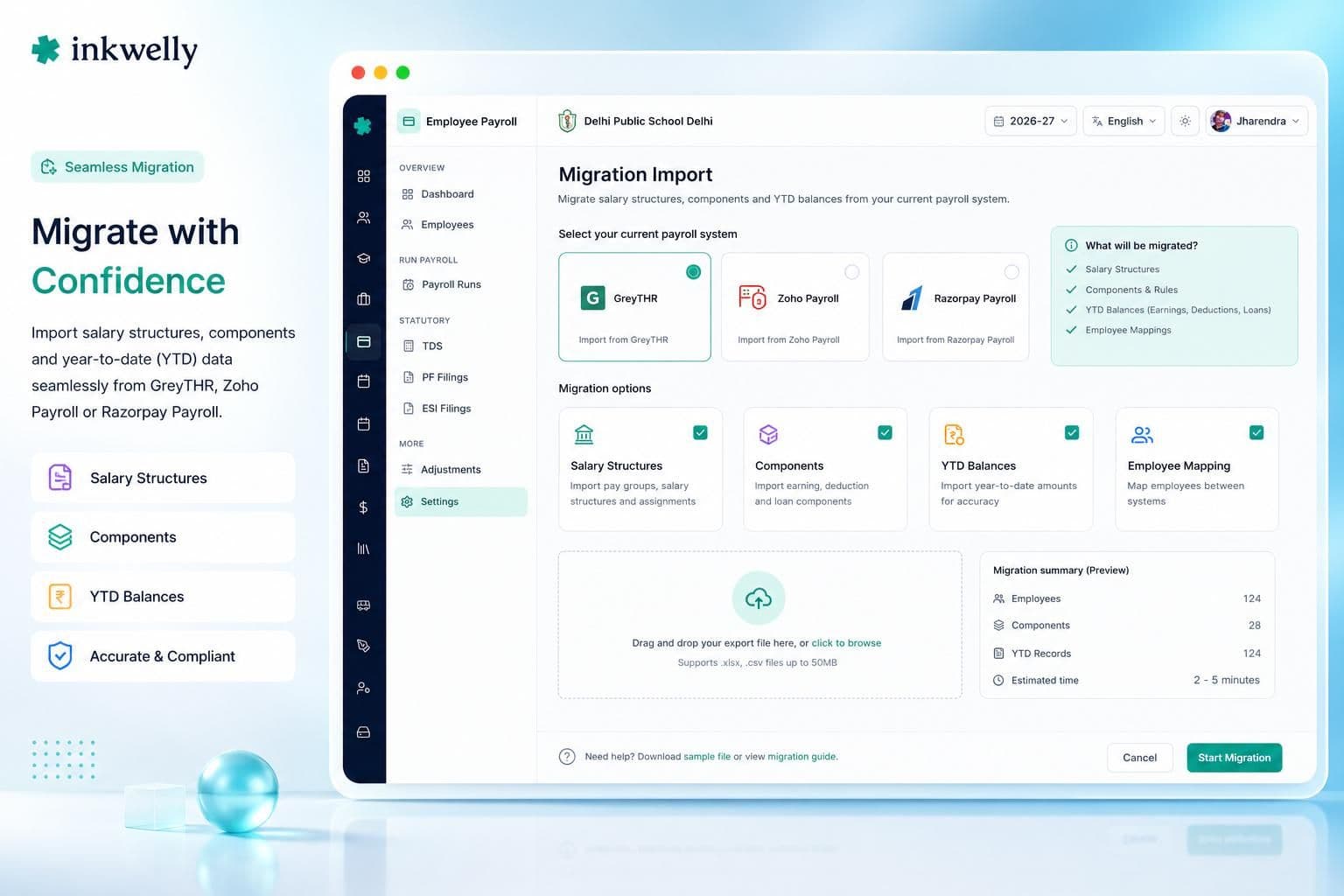Click the '2 - 5 minutes' estimated time value
1344x896 pixels.
(1227, 680)
